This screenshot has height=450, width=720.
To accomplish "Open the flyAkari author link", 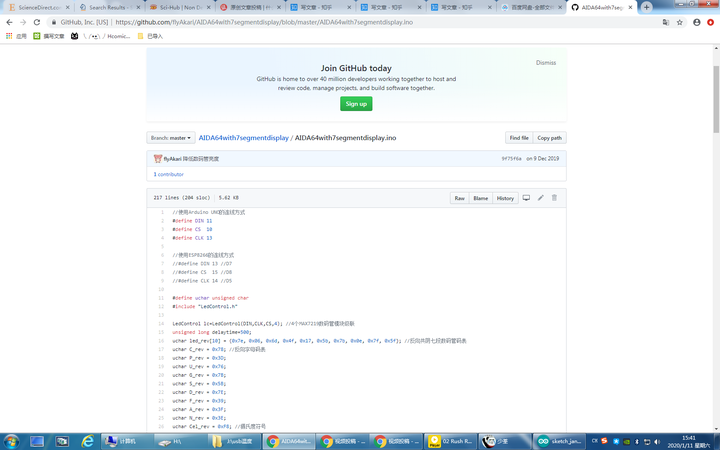I will (172, 159).
